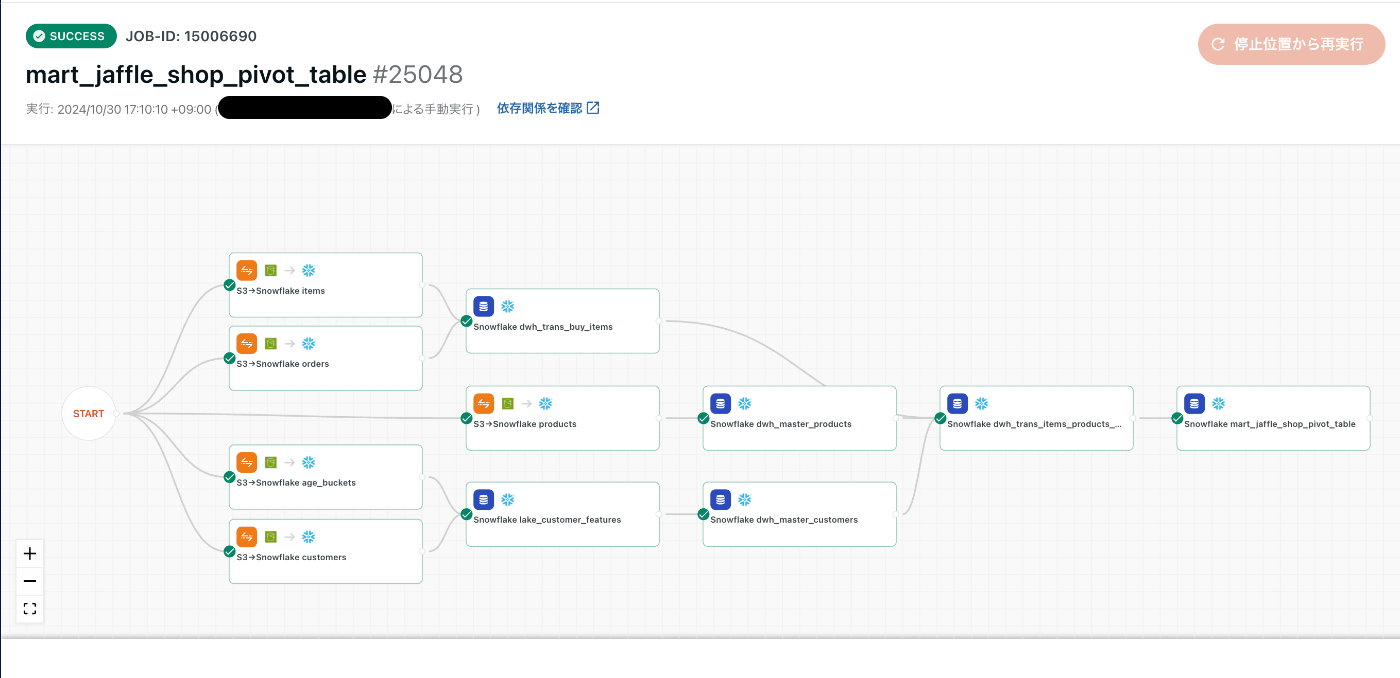Click the blue database icon on dwh_master_customers
Screen dimensions: 1400x678
(x=721, y=499)
